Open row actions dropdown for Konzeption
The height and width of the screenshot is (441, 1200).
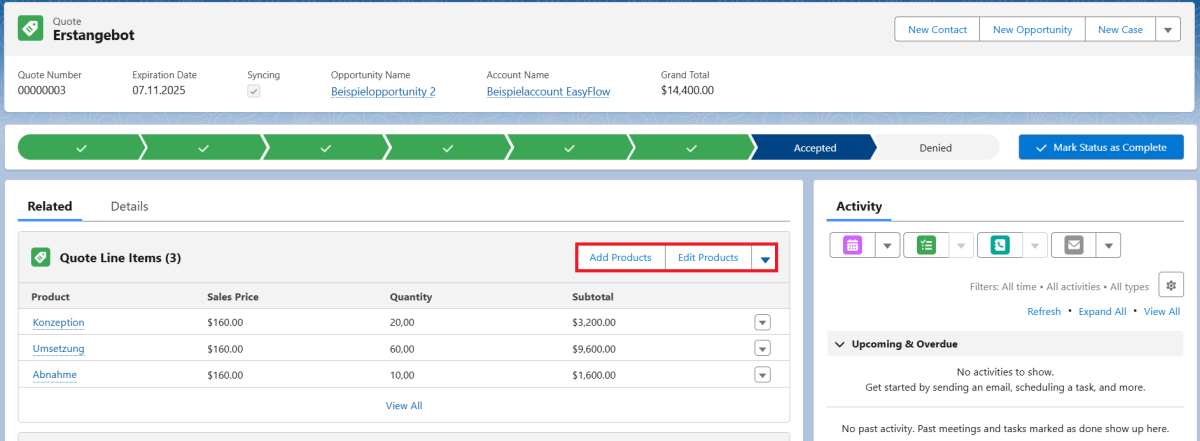(x=762, y=322)
